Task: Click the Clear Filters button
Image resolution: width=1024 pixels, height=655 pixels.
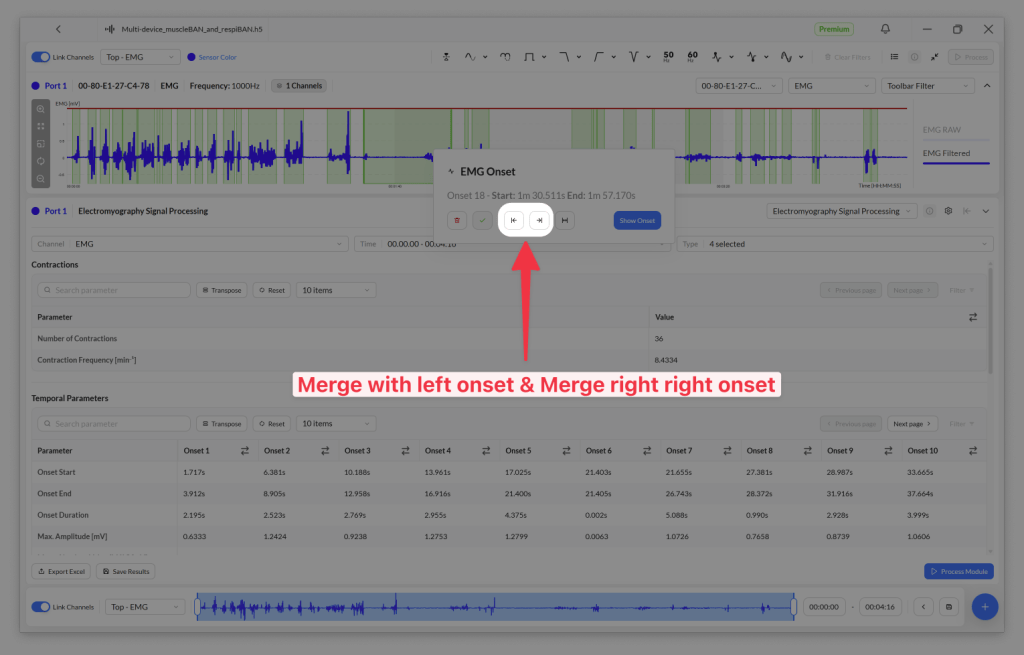Action: (x=847, y=57)
